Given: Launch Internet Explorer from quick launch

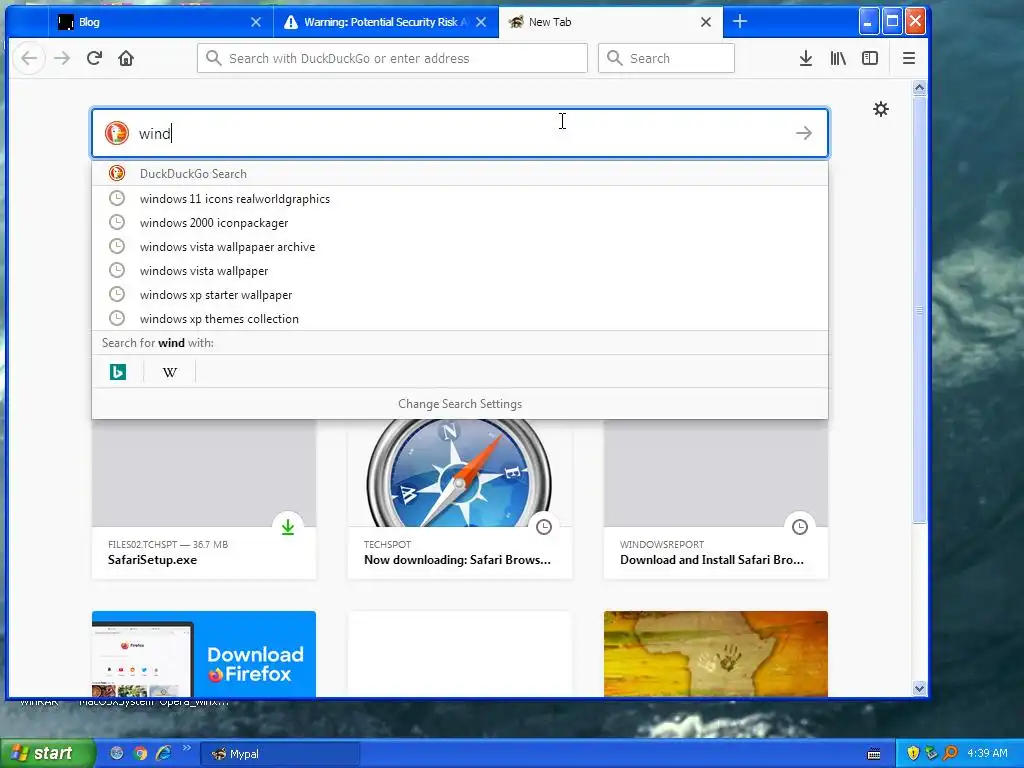Looking at the screenshot, I should click(163, 754).
